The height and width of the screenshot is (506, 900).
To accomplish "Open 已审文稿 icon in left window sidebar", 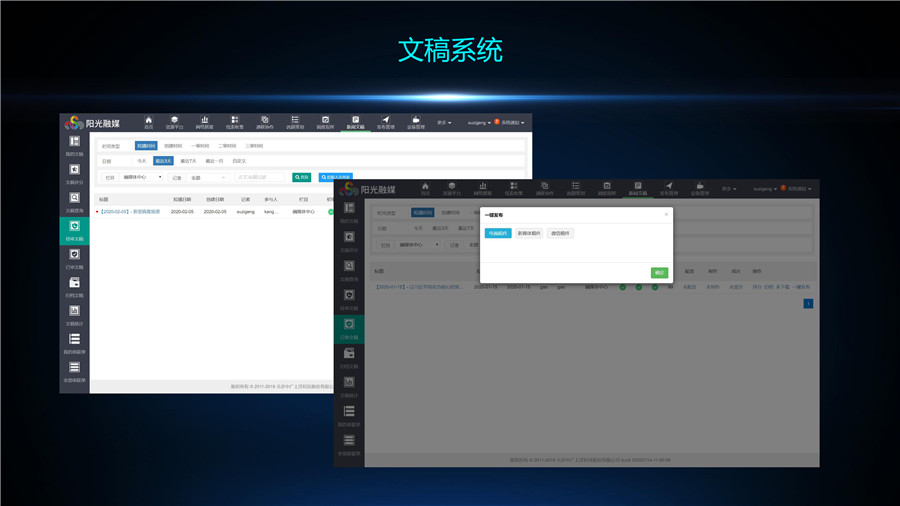I will coord(74,258).
